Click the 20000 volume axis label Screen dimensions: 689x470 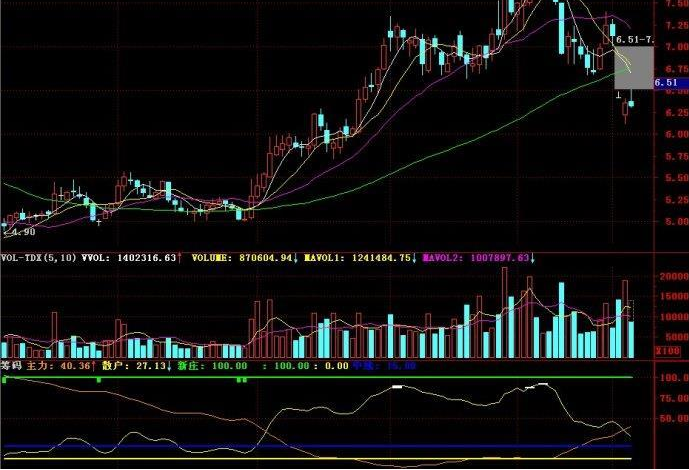[x=674, y=276]
